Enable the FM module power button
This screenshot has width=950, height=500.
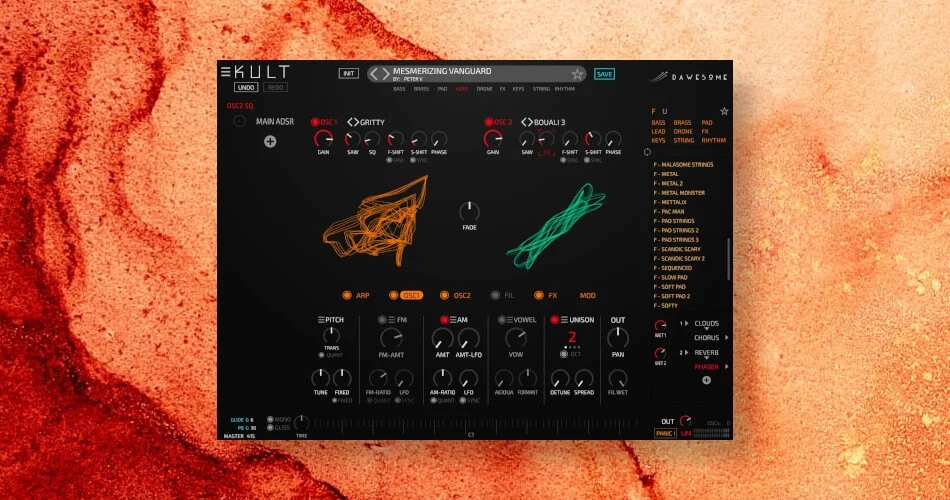pos(382,319)
